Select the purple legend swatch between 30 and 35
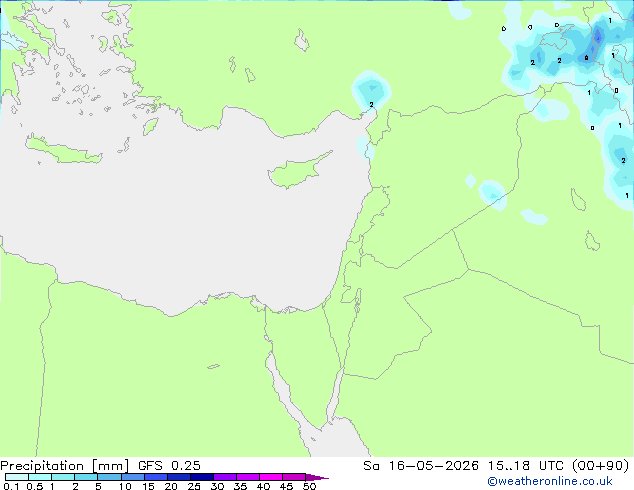634x490 pixels. coord(224,477)
